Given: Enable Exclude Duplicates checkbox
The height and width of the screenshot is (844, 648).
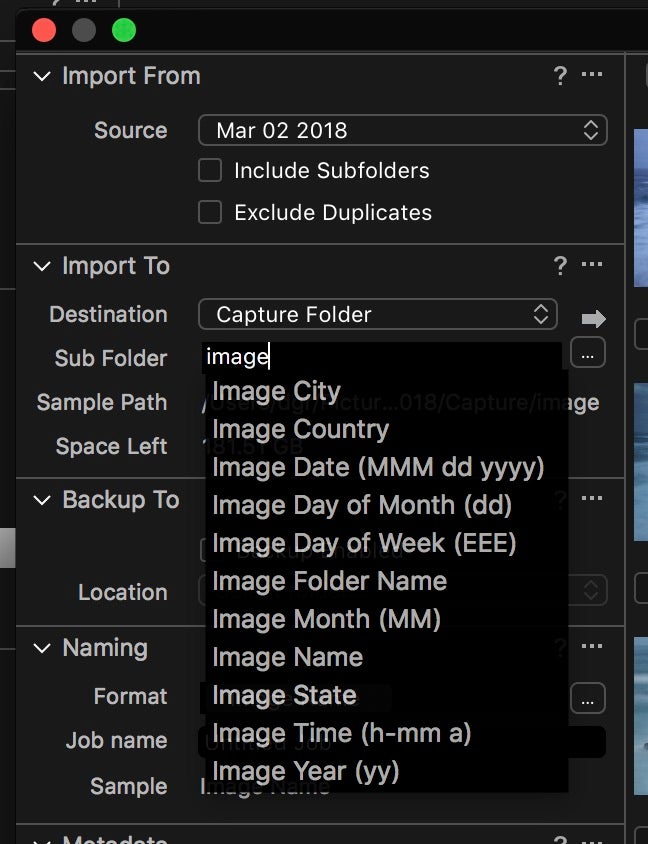Looking at the screenshot, I should coord(210,212).
